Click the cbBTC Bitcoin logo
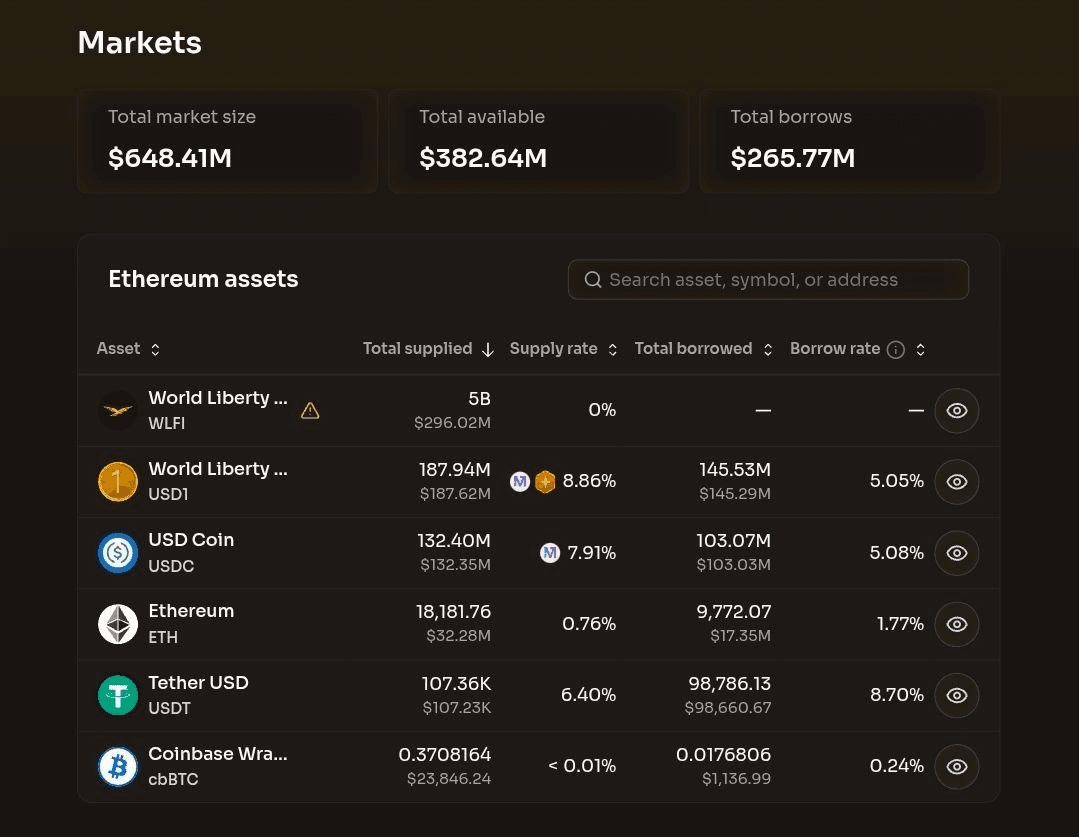 click(x=118, y=766)
